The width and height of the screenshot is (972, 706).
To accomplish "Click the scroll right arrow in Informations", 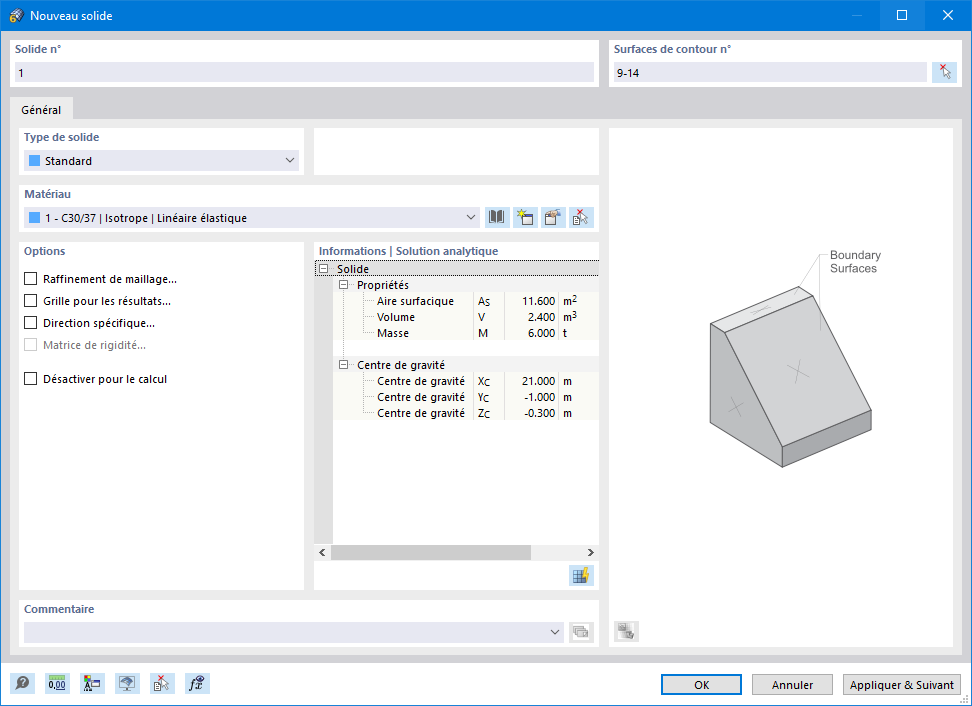I will (591, 552).
